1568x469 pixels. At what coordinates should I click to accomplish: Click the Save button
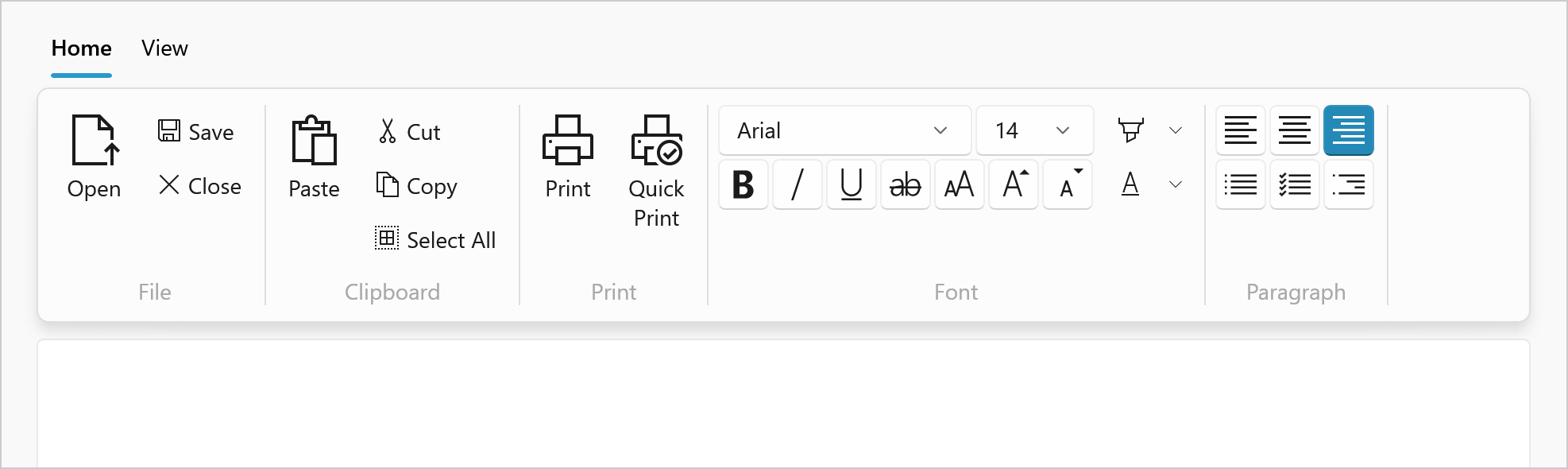coord(196,132)
